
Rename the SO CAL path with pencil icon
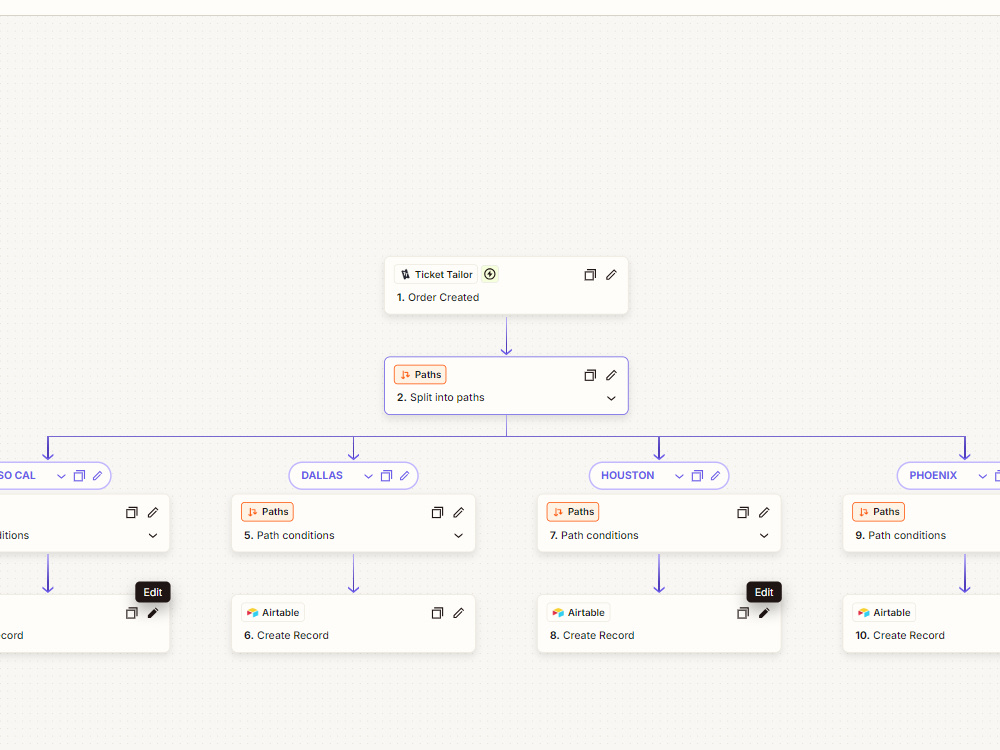pyautogui.click(x=98, y=476)
